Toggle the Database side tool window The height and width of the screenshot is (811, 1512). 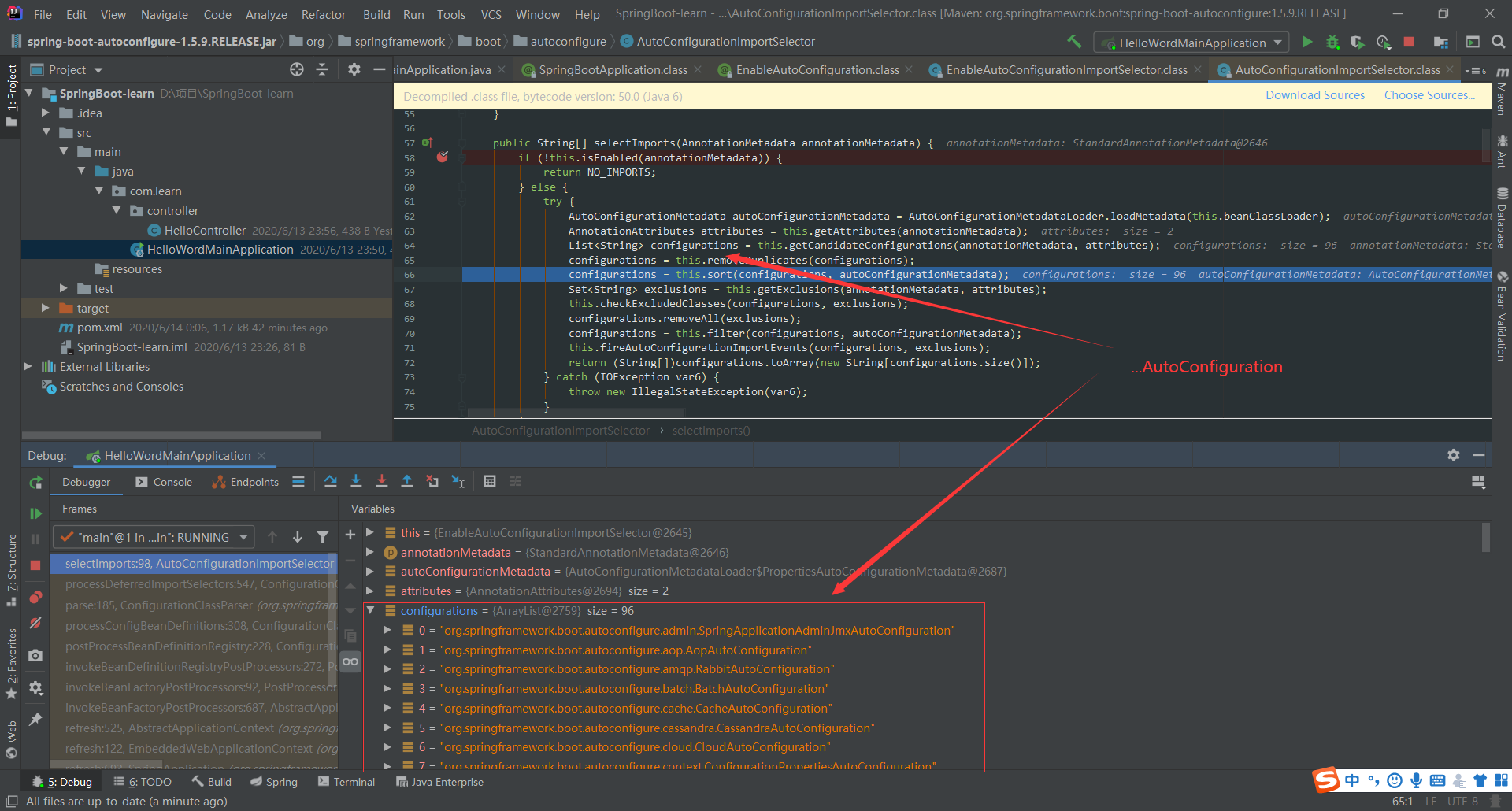click(x=1502, y=218)
